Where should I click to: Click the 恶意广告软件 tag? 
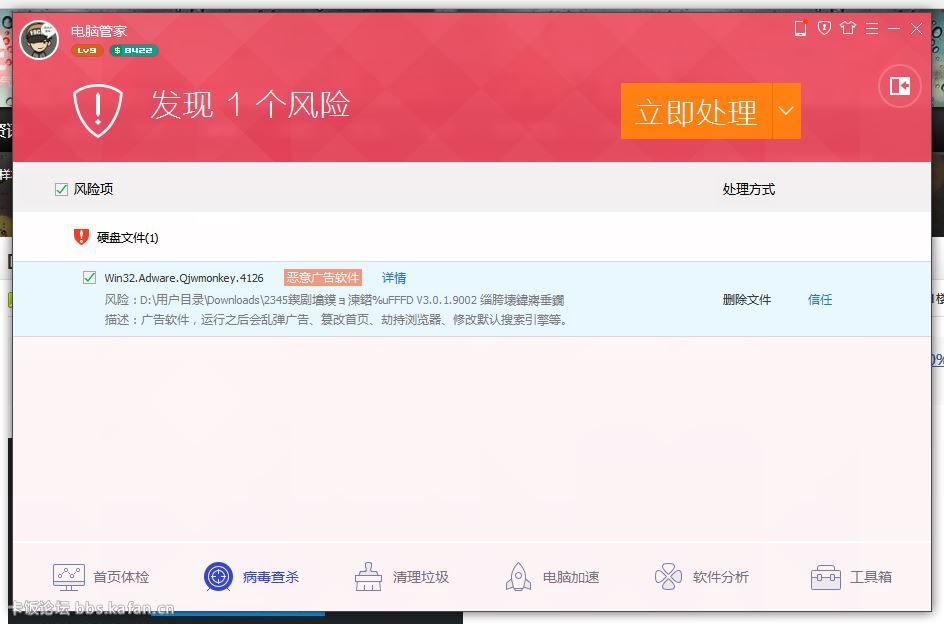tap(323, 278)
